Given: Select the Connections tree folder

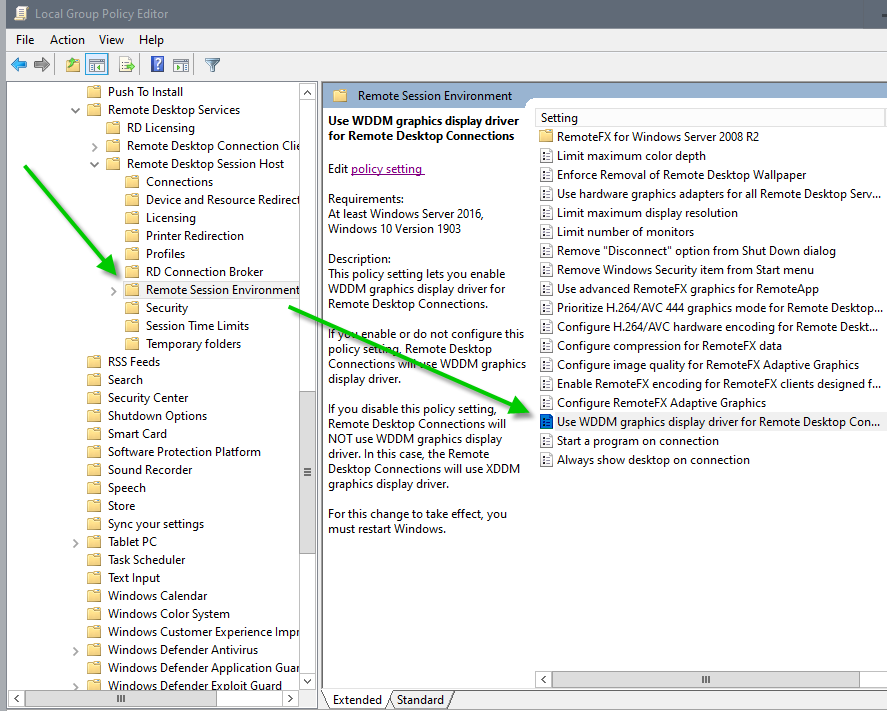Looking at the screenshot, I should (x=179, y=182).
